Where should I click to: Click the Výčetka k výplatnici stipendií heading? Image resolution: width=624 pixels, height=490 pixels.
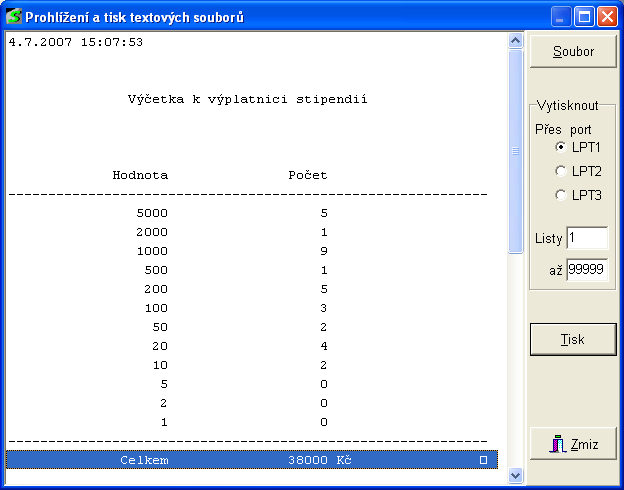pos(248,99)
